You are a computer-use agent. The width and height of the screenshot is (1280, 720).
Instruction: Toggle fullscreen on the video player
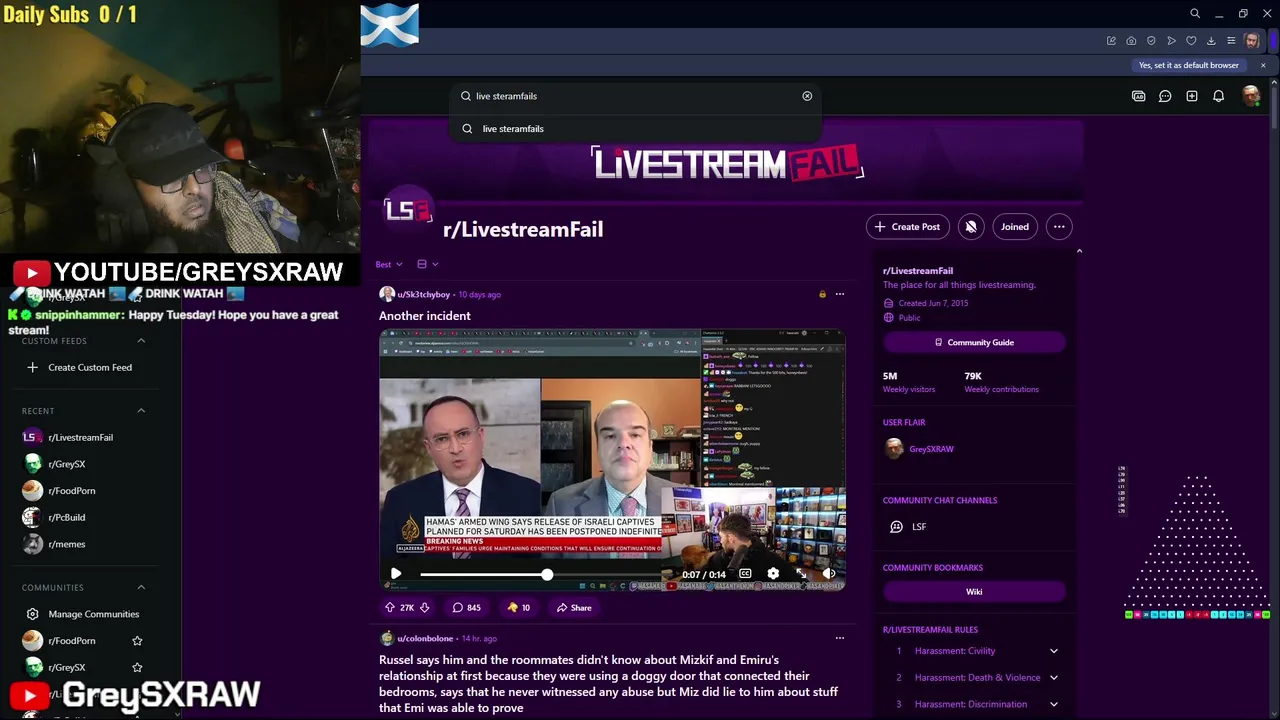coord(801,574)
